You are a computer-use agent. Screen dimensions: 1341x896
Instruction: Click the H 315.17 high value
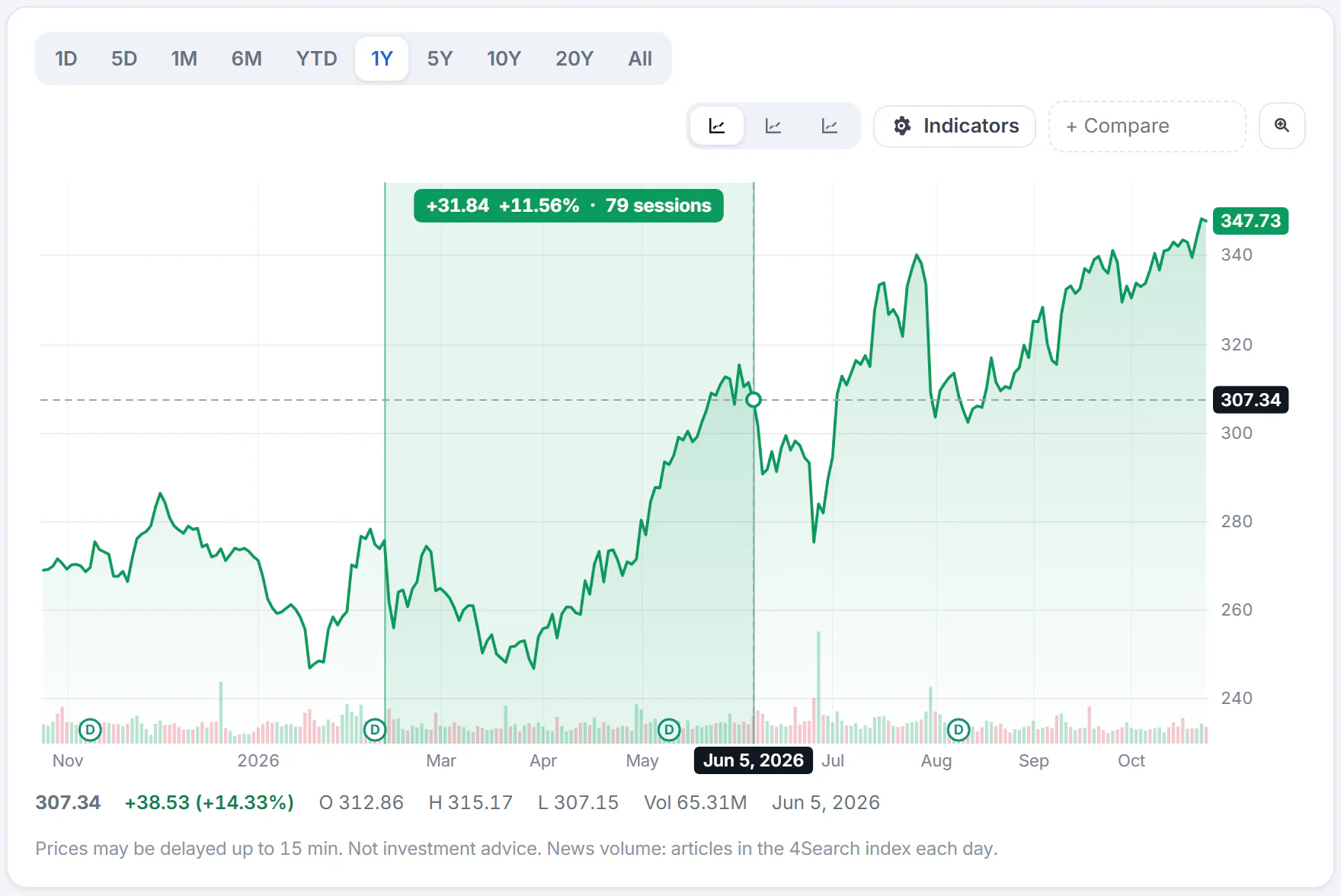[x=470, y=802]
